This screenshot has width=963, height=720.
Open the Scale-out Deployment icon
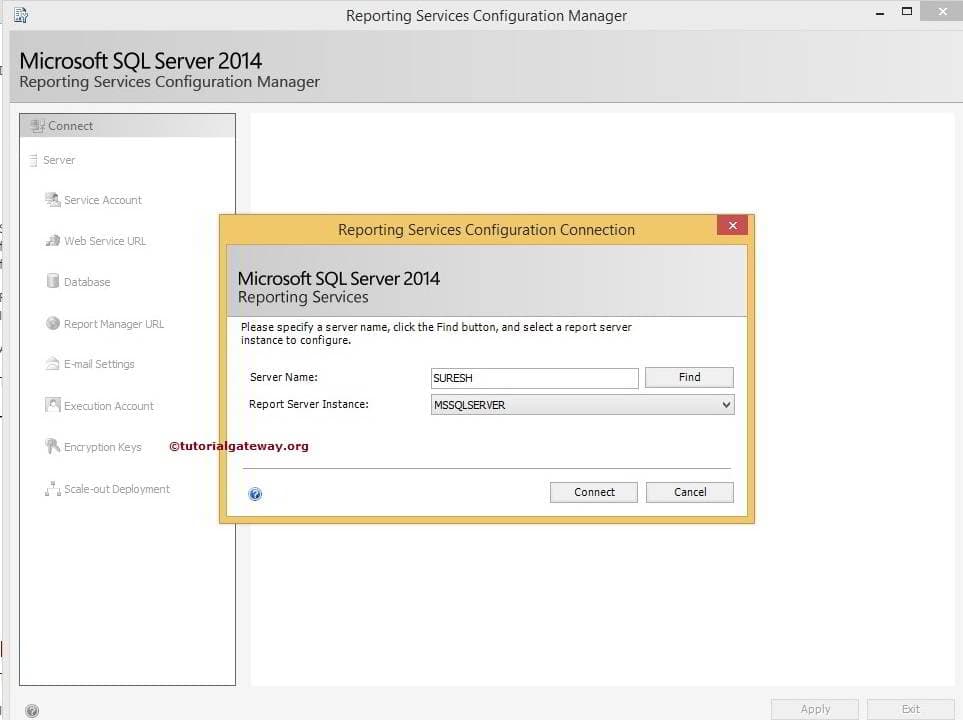tap(52, 488)
